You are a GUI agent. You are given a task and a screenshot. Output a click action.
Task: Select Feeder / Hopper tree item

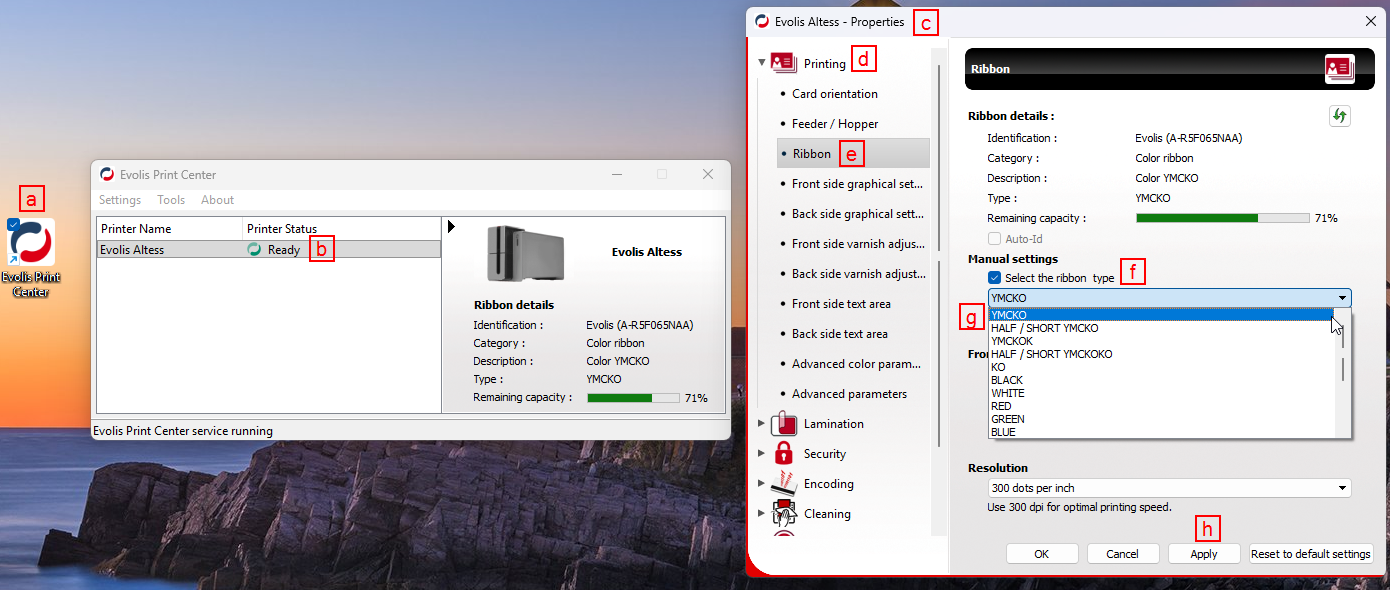point(835,123)
